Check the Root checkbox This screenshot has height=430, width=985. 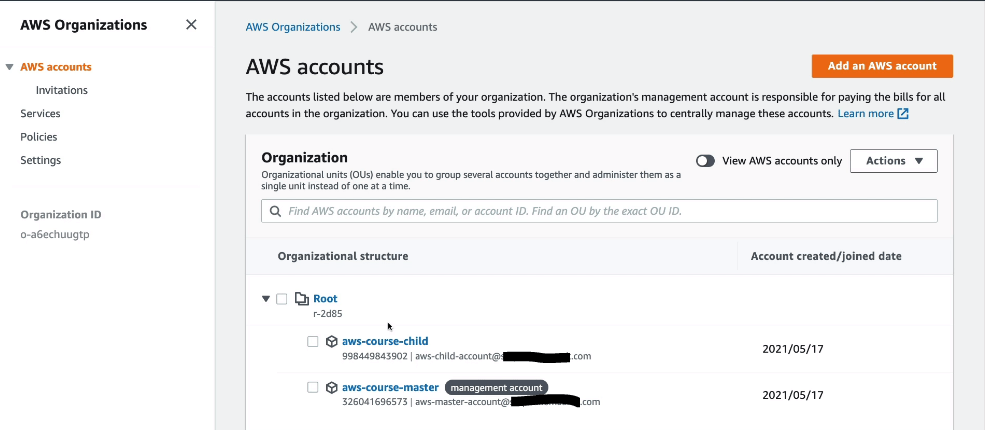pyautogui.click(x=282, y=299)
